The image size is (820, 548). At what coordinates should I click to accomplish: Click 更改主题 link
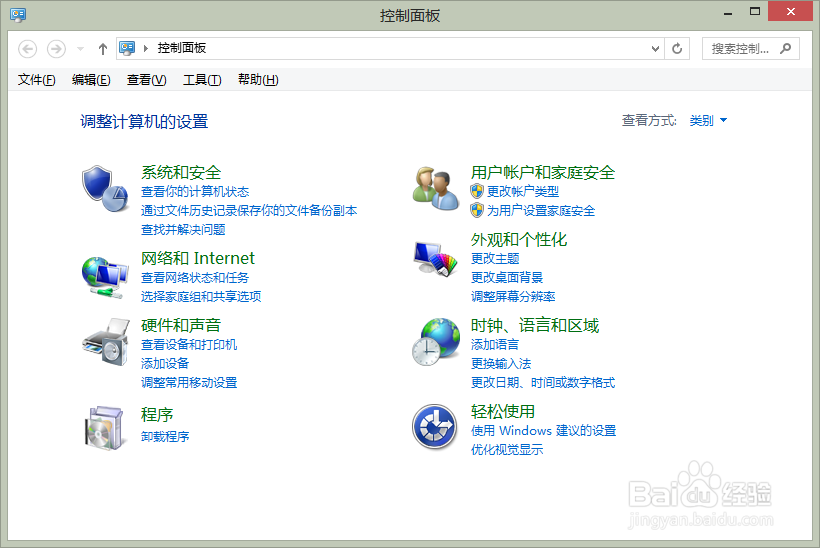coord(495,258)
